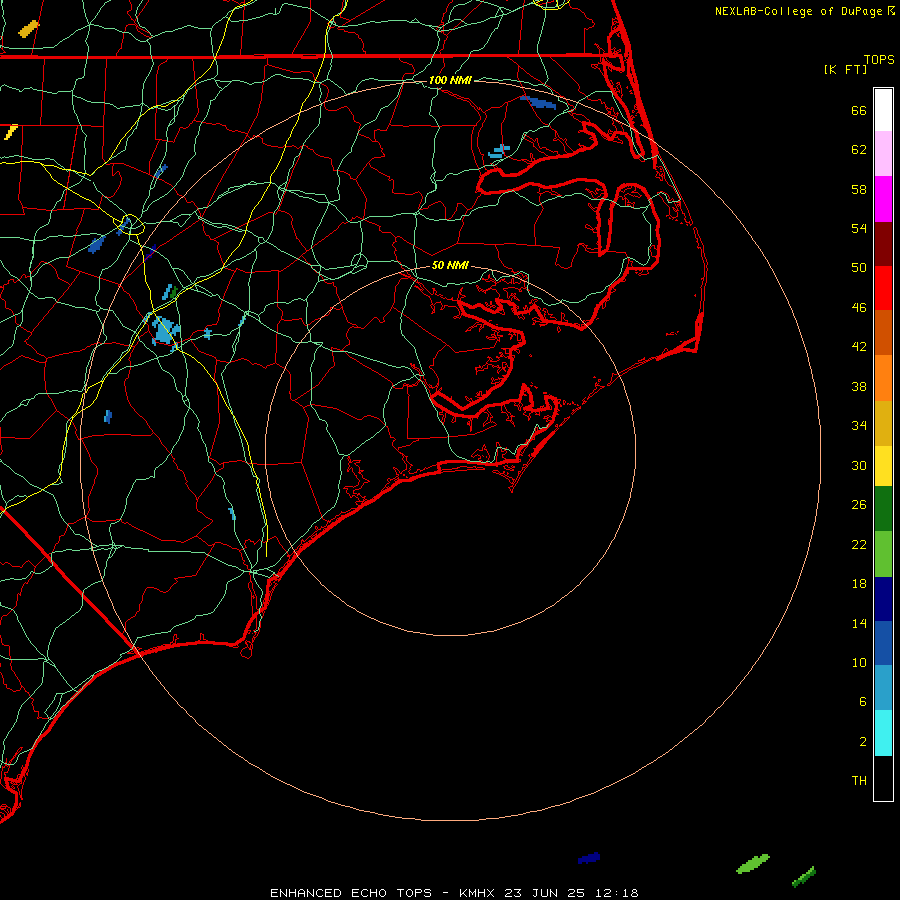Click the 42 legend value label

tap(859, 347)
